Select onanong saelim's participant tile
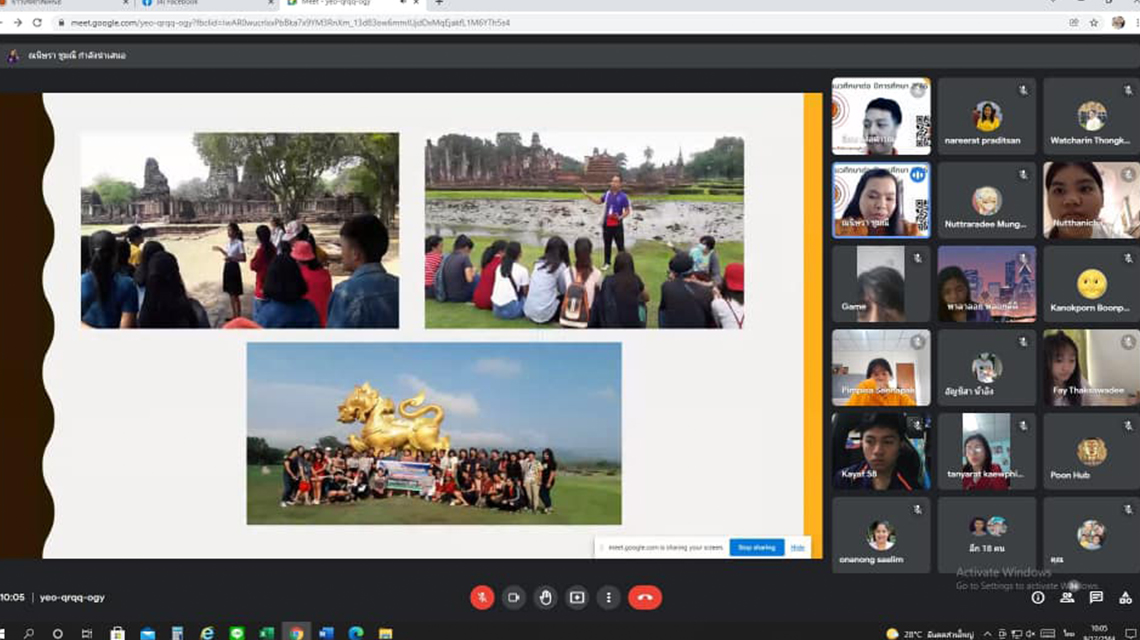The width and height of the screenshot is (1140, 640). pos(881,535)
